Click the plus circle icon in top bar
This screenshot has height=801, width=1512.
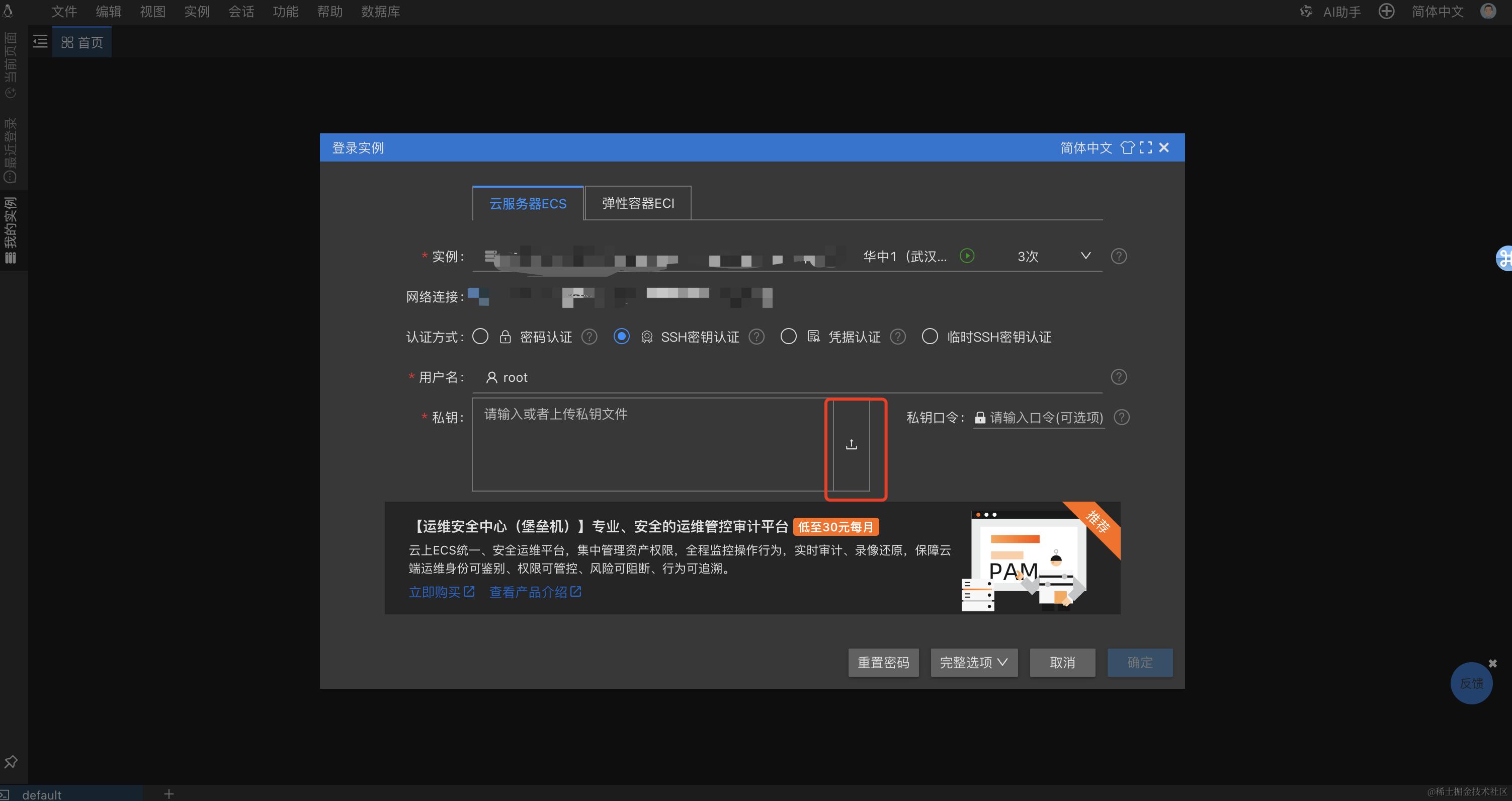[1386, 11]
